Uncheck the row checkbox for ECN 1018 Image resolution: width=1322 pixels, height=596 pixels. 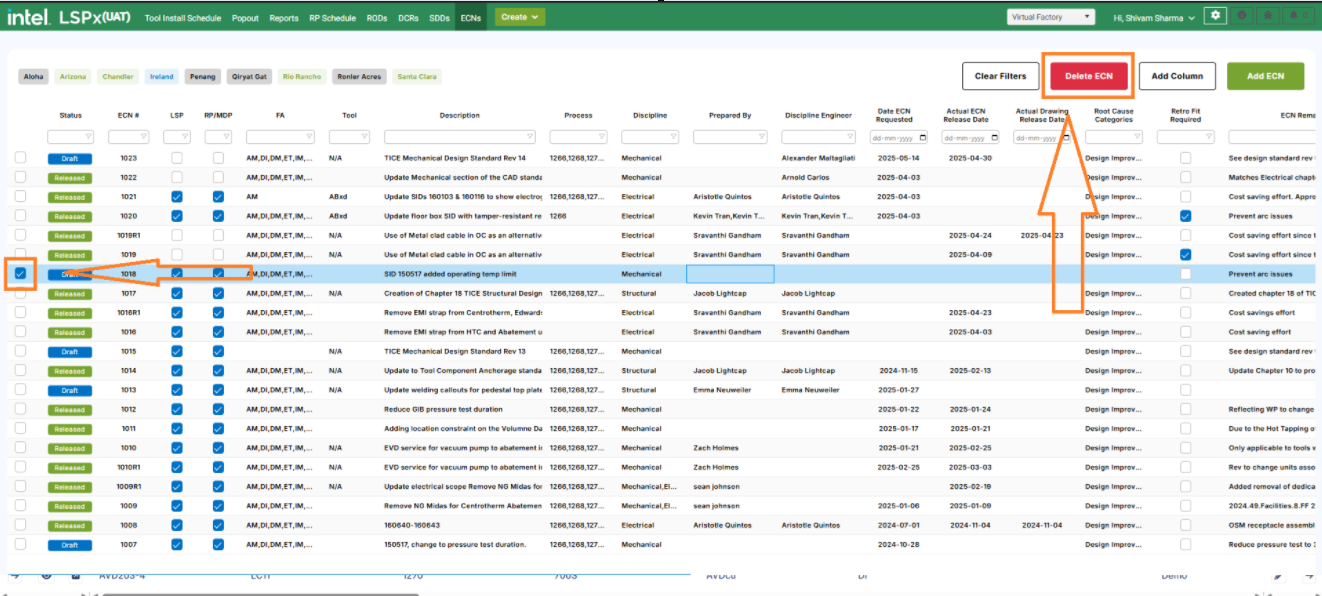click(20, 273)
